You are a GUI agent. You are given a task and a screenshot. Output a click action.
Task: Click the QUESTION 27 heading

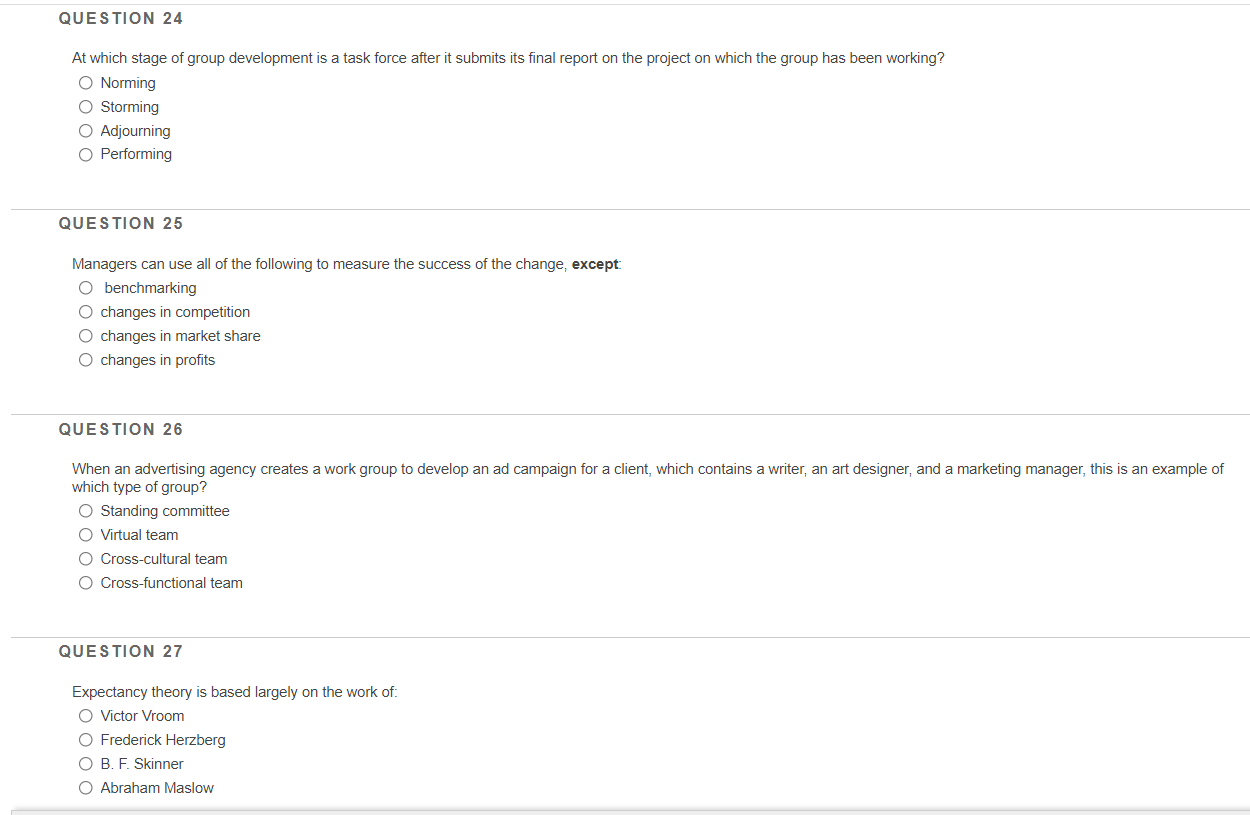(x=121, y=651)
